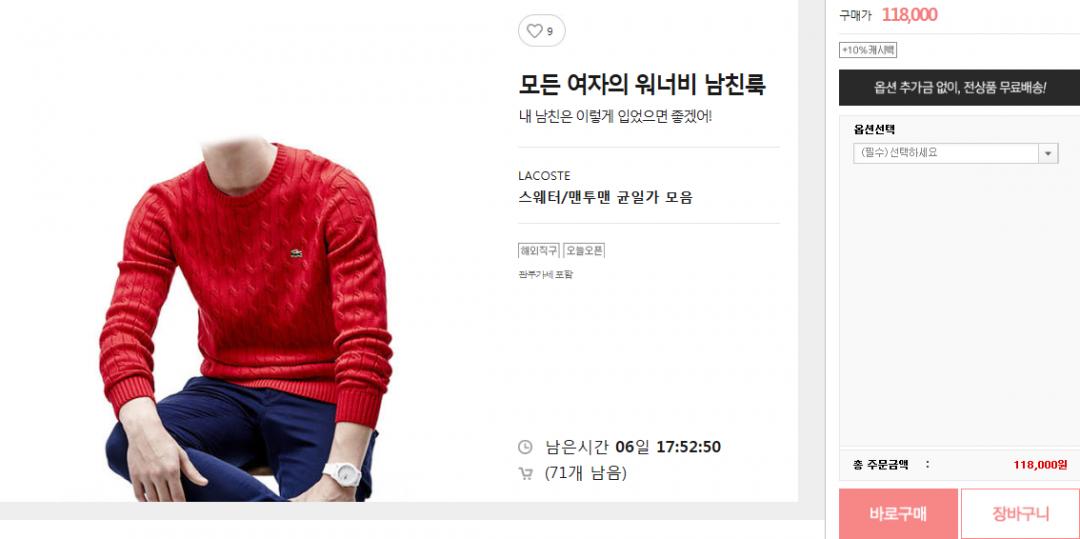Viewport: 1080px width, 539px height.
Task: Click the crocodile logo on the red sweater
Action: point(296,254)
